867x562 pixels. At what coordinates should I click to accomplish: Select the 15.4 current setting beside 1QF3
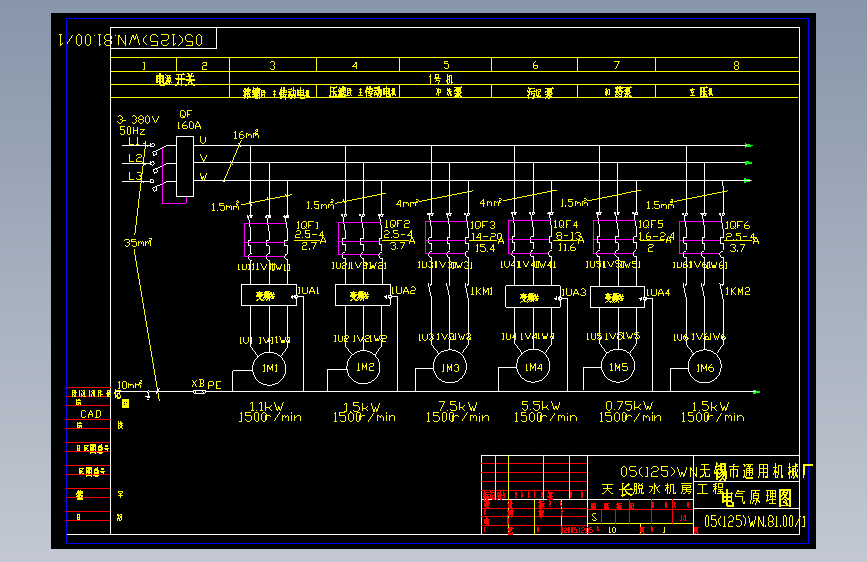(485, 248)
